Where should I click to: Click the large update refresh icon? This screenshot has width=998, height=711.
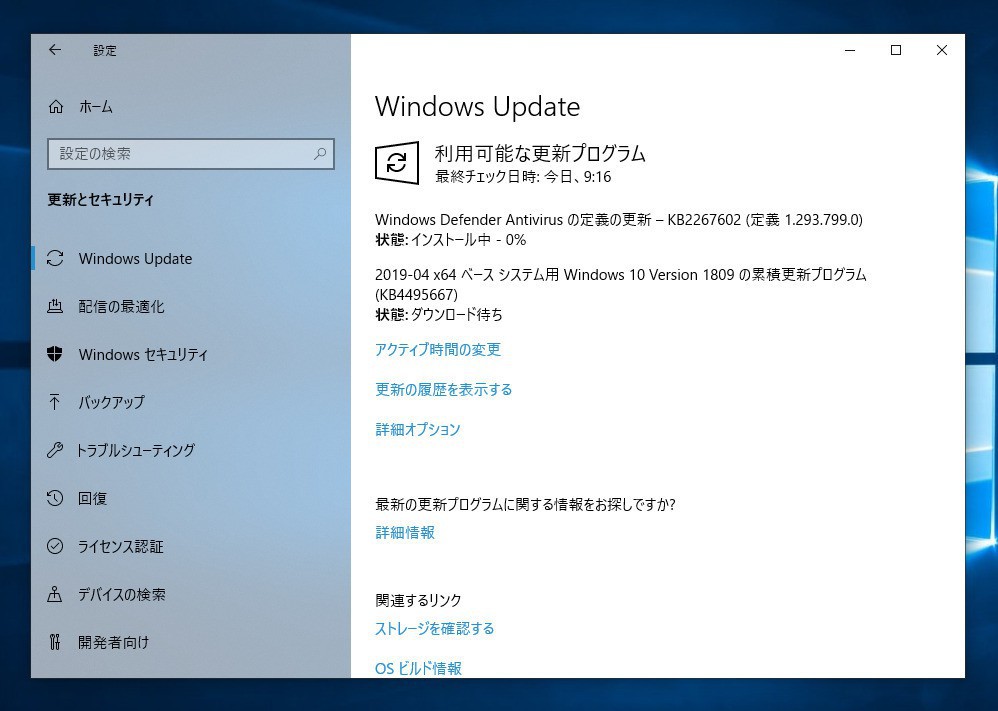[x=397, y=163]
